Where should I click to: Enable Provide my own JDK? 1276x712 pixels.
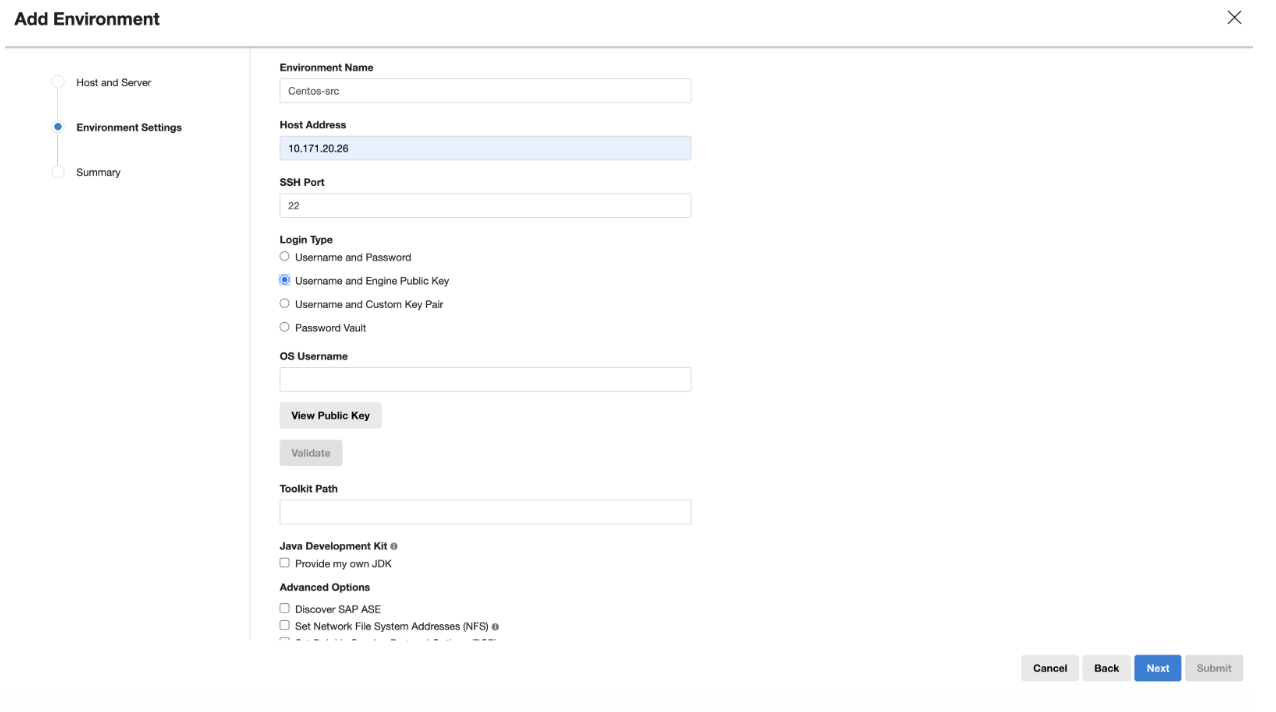click(x=285, y=563)
